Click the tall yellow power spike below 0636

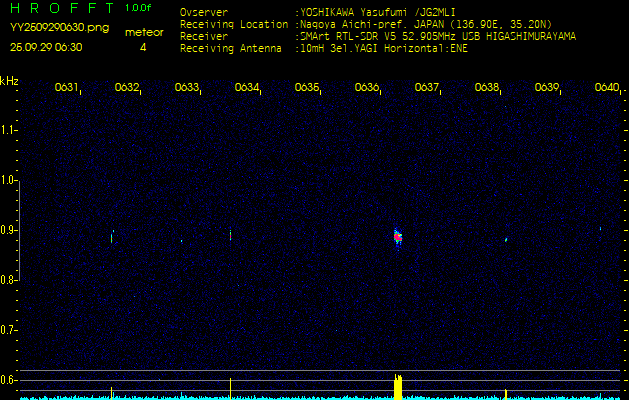coord(397,386)
